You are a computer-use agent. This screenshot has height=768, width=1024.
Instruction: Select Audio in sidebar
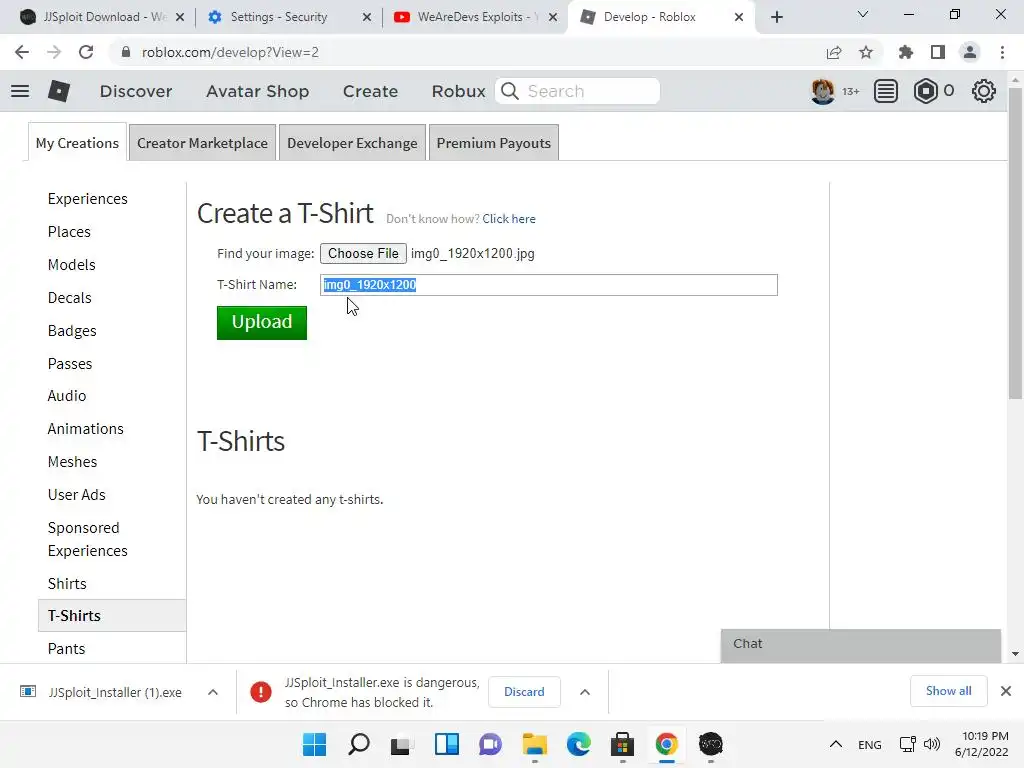(x=67, y=396)
